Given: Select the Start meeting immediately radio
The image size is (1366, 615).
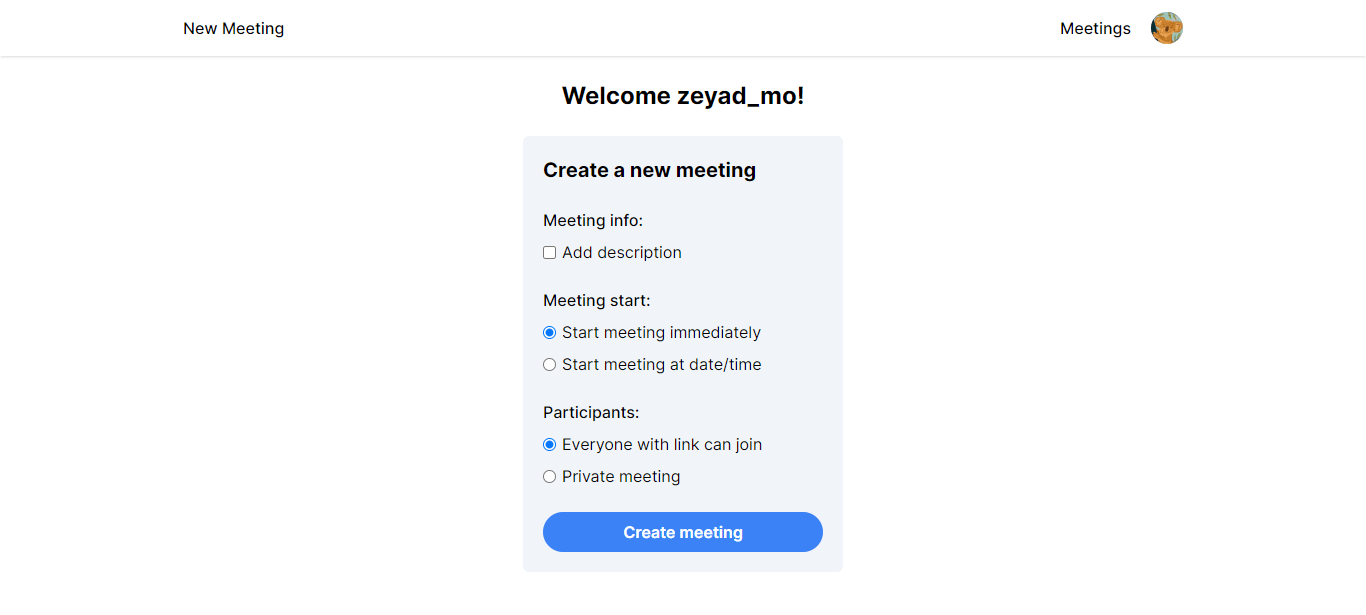Looking at the screenshot, I should pyautogui.click(x=549, y=333).
